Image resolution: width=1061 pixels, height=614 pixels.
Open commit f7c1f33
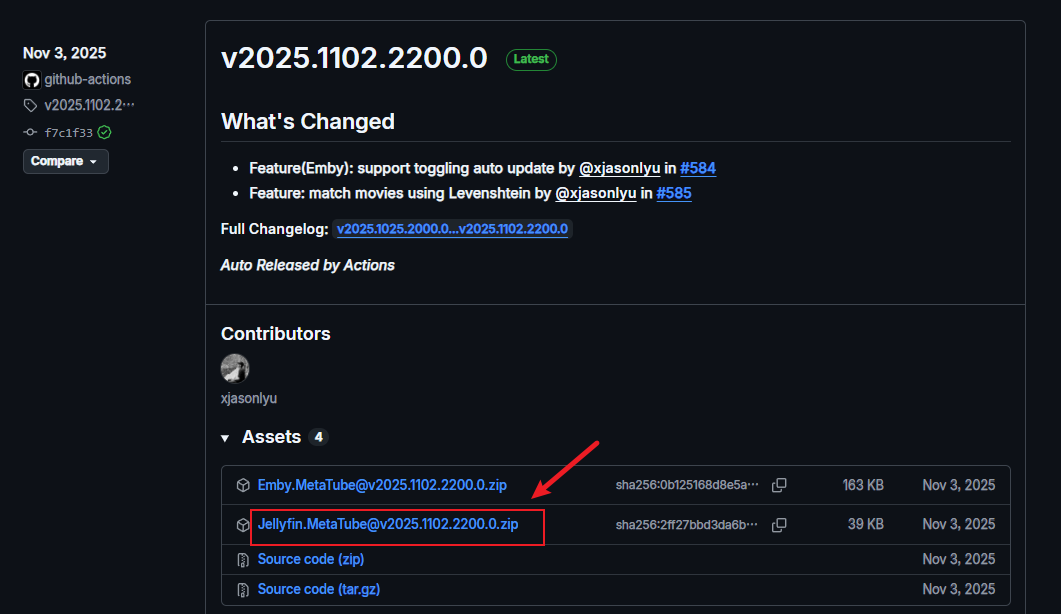click(x=68, y=133)
